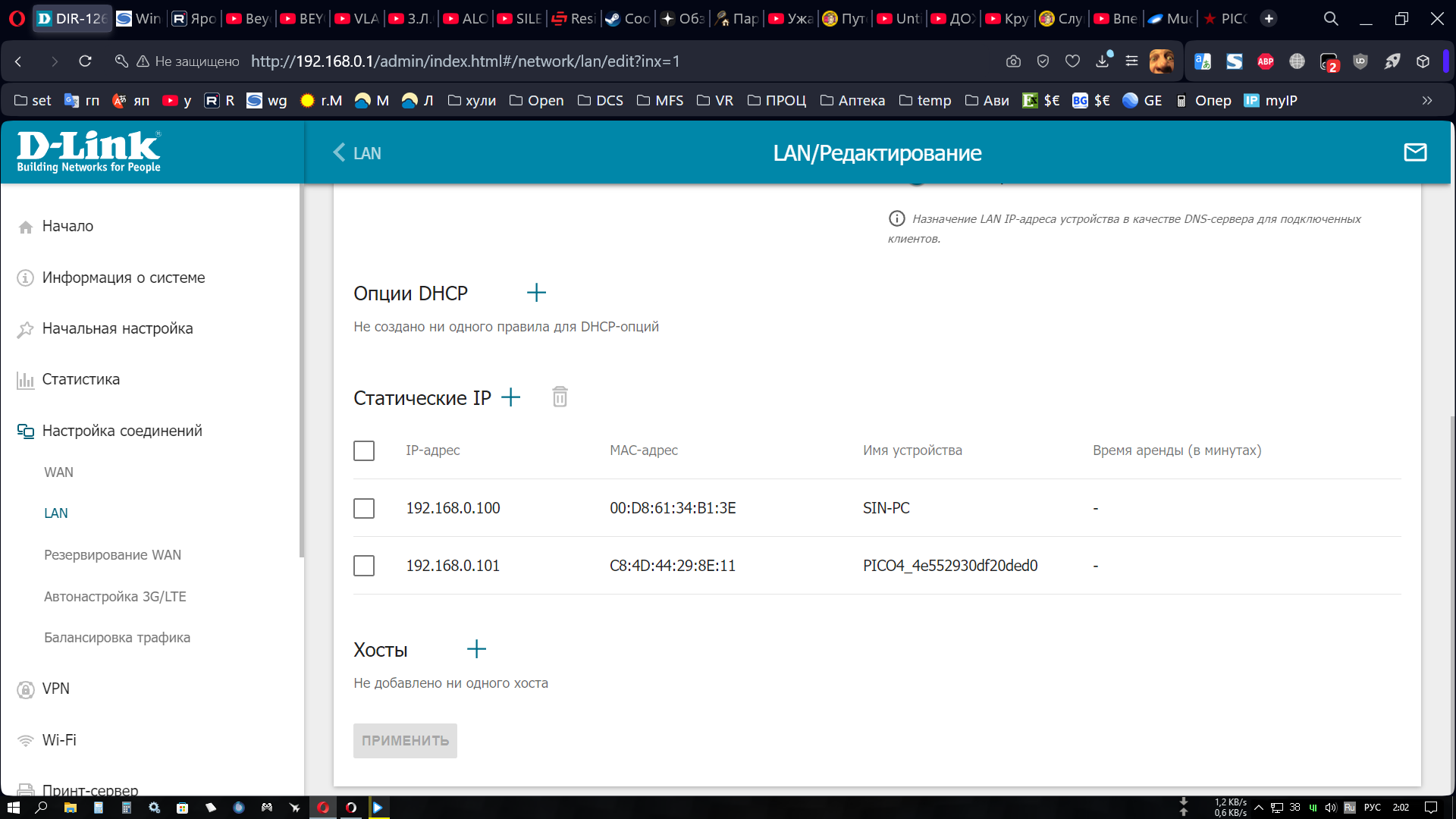Screen dimensions: 1456x819
Task: Go back to LAN with chevron arrow
Action: tap(339, 152)
